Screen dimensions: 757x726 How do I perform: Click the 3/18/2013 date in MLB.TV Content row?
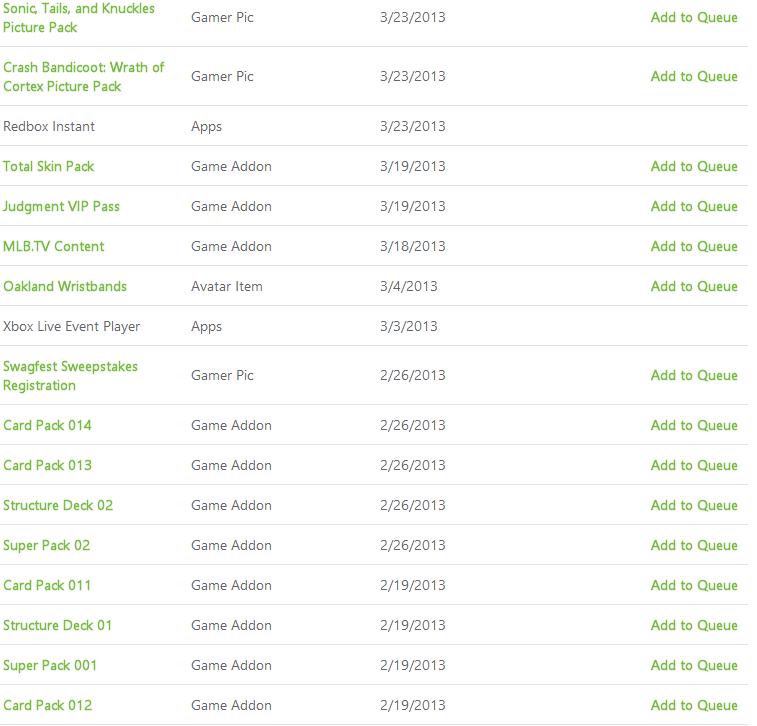pyautogui.click(x=412, y=247)
